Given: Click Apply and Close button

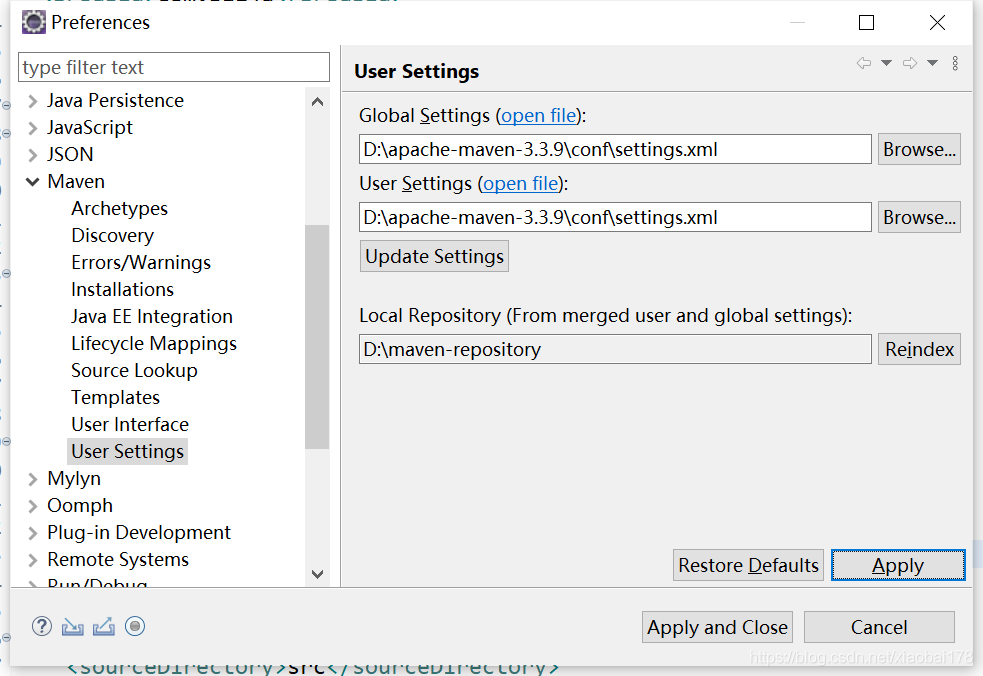Looking at the screenshot, I should [717, 628].
